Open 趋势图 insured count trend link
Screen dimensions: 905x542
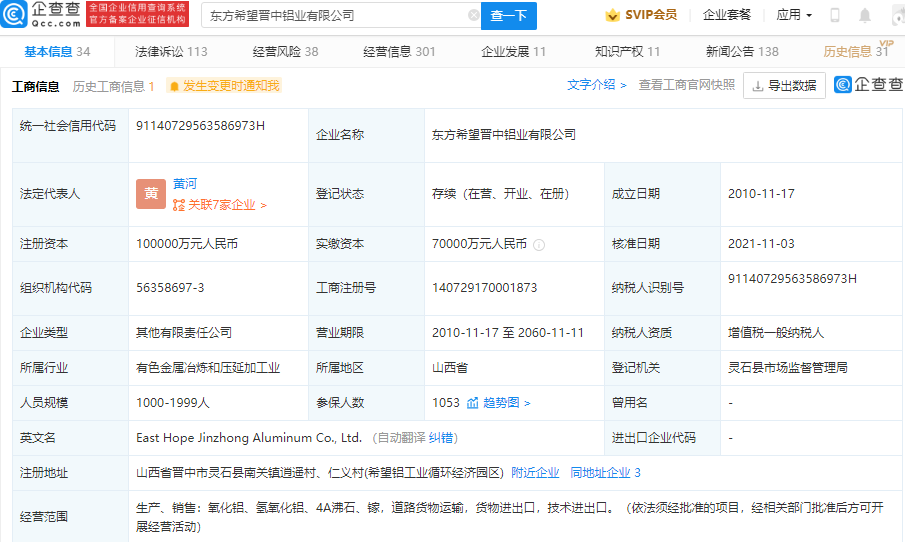click(499, 403)
